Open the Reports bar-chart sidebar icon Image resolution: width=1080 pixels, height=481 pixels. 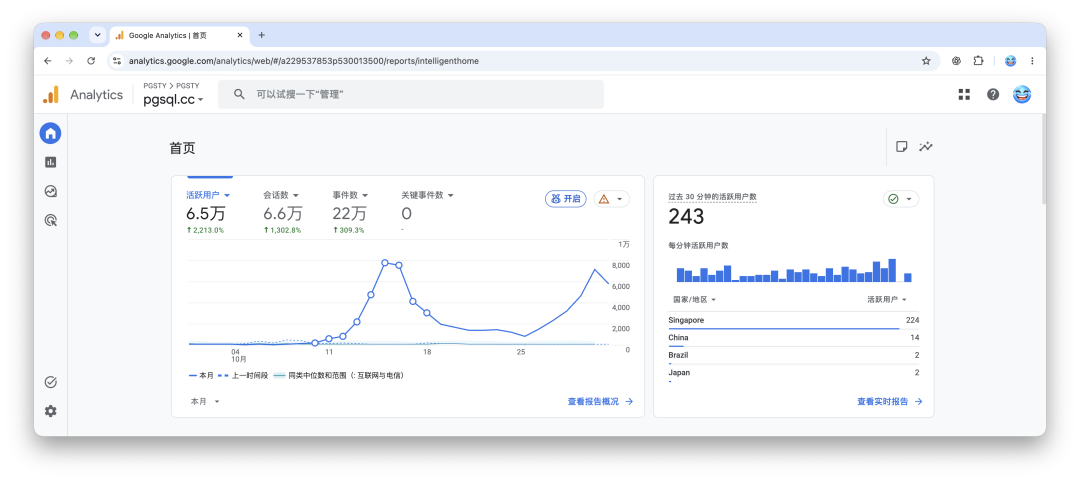pyautogui.click(x=50, y=162)
